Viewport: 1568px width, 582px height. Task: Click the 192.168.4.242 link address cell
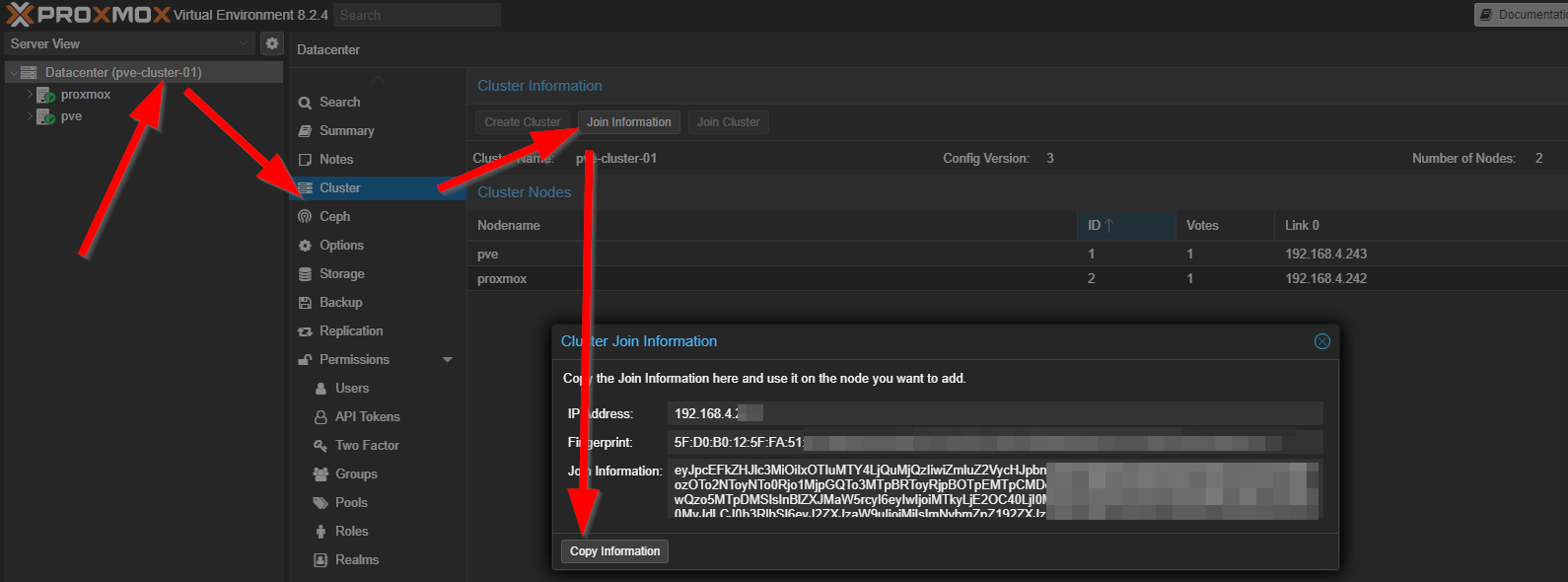tap(1326, 278)
